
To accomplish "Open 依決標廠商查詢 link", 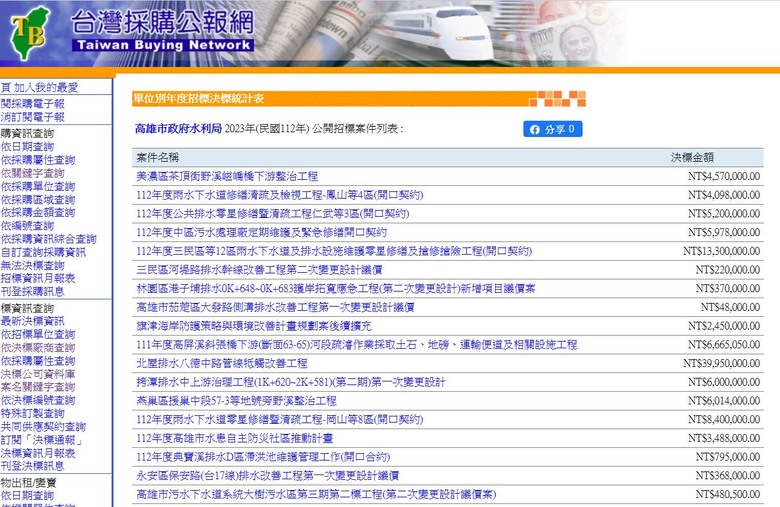I will tap(38, 347).
